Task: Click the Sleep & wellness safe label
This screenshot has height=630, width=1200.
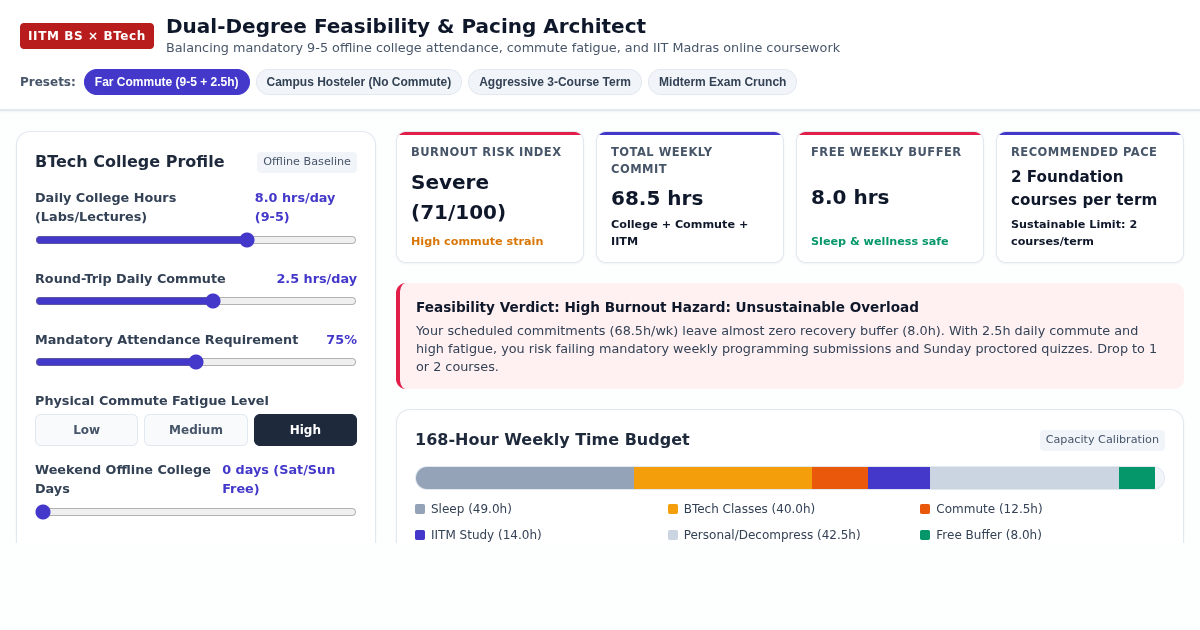Action: coord(880,241)
